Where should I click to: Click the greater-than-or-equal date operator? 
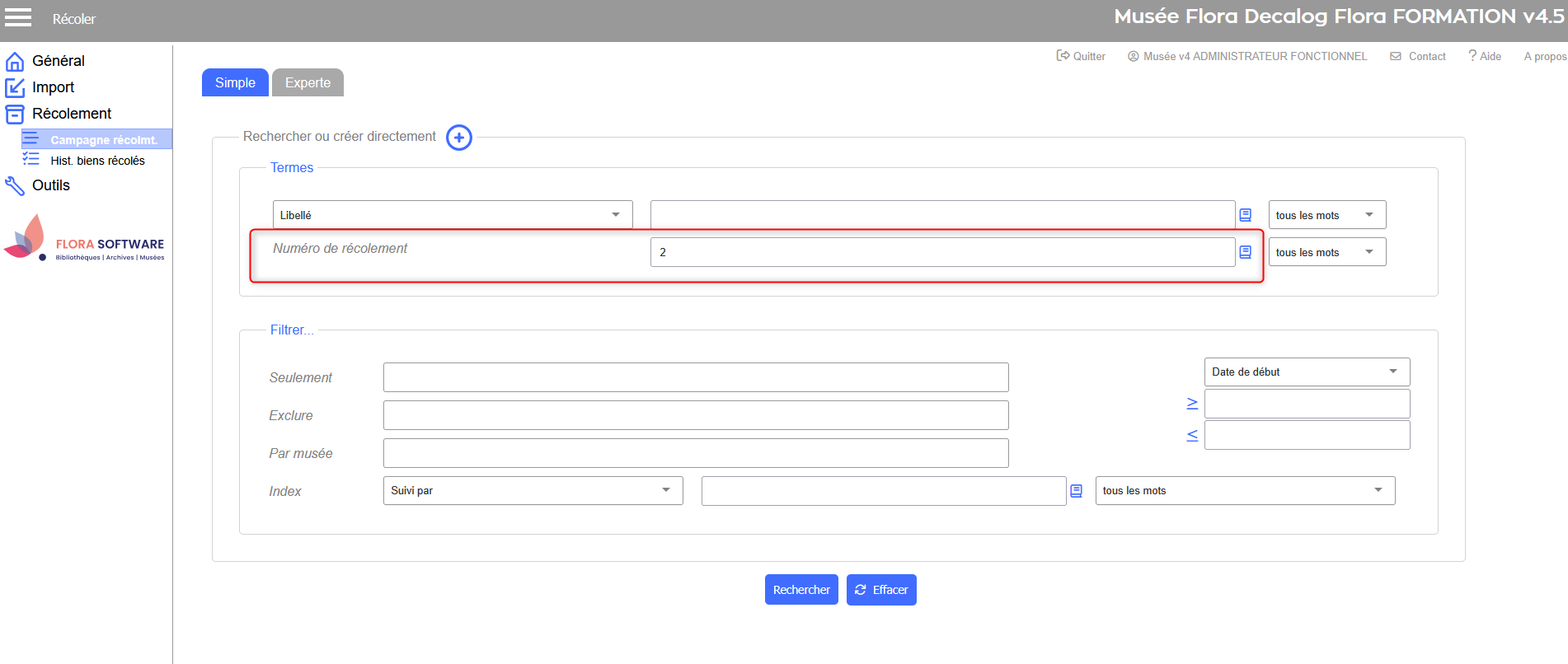pos(1192,404)
